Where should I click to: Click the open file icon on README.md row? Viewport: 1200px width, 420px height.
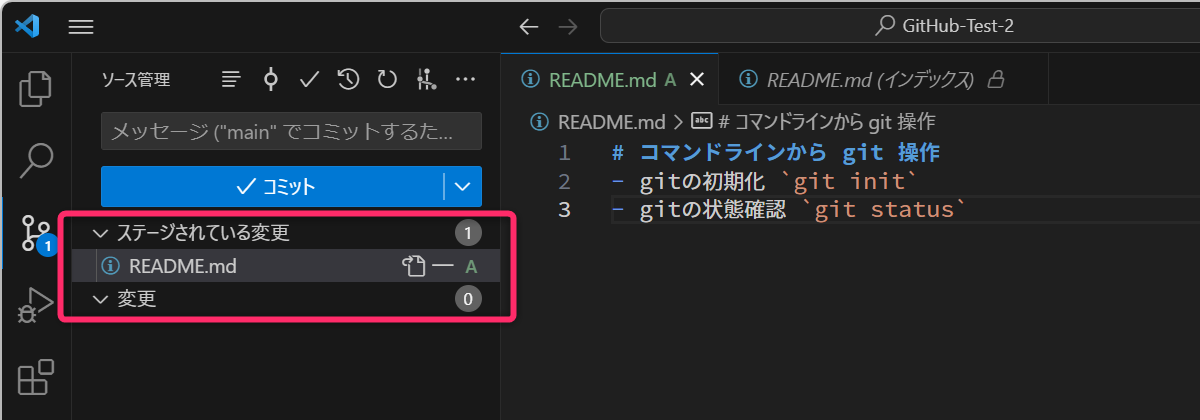point(413,266)
